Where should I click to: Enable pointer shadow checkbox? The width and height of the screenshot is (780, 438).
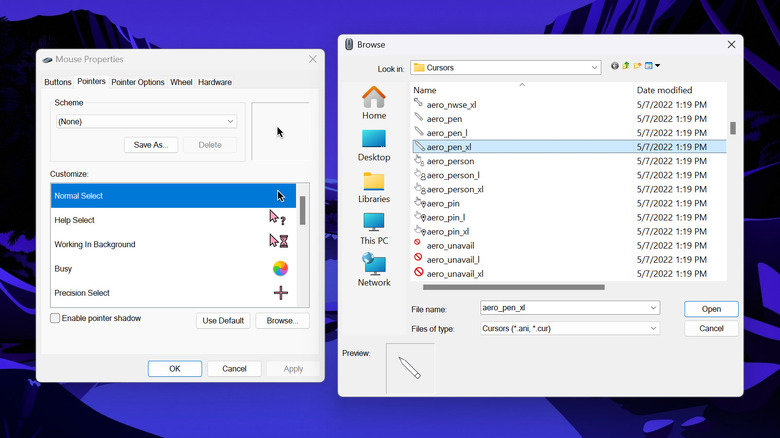coord(56,318)
